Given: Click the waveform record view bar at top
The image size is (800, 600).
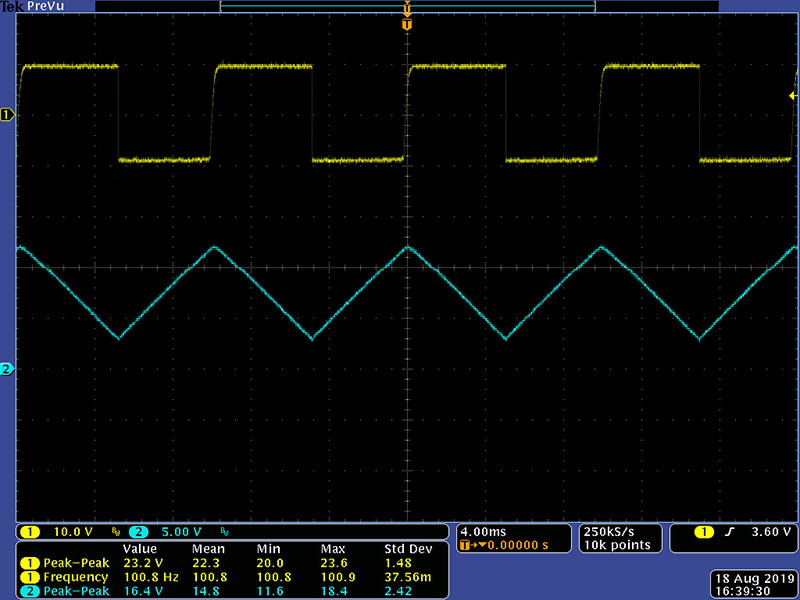Looking at the screenshot, I should [x=407, y=6].
